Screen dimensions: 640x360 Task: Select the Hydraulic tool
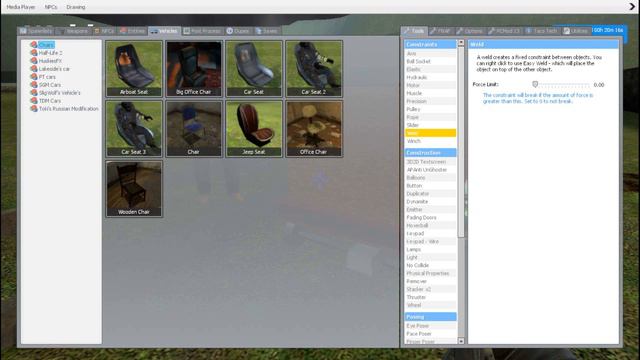click(431, 77)
